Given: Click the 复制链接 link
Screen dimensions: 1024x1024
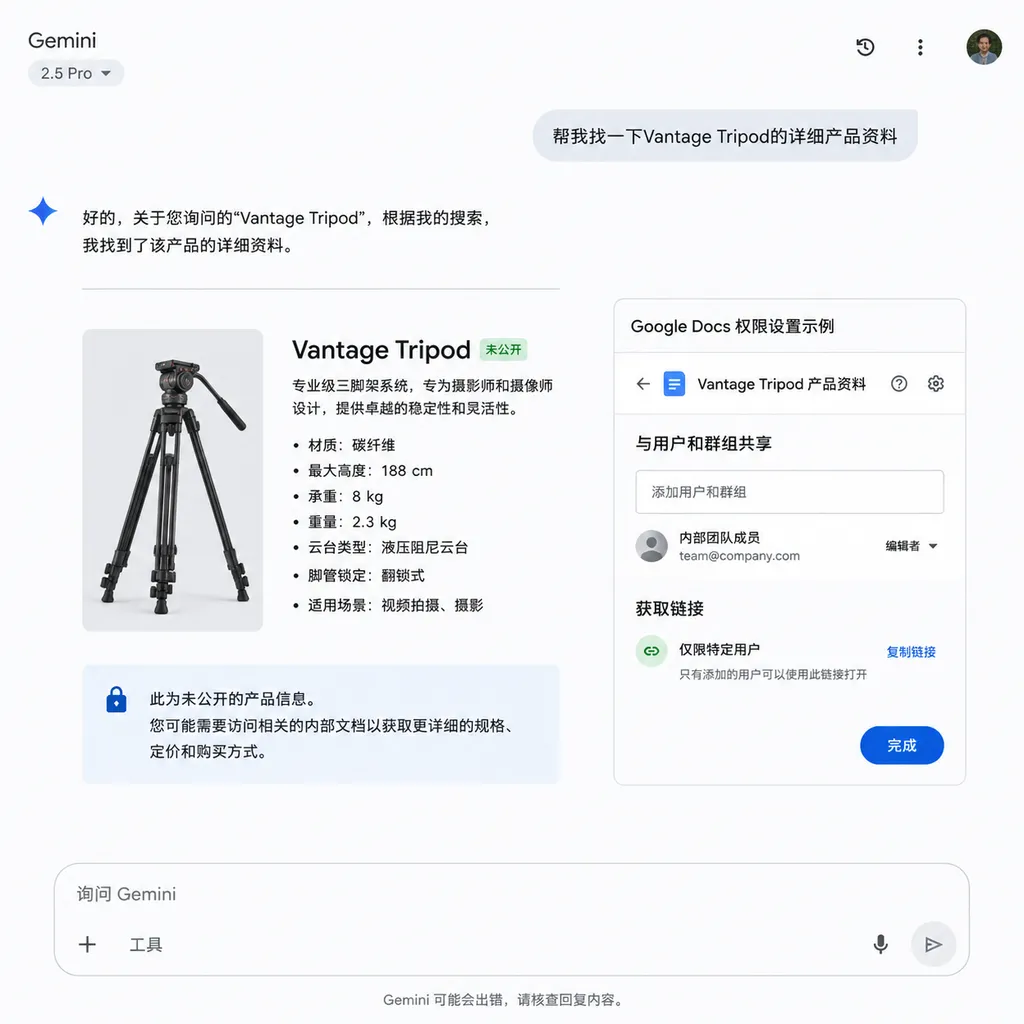Looking at the screenshot, I should 911,652.
